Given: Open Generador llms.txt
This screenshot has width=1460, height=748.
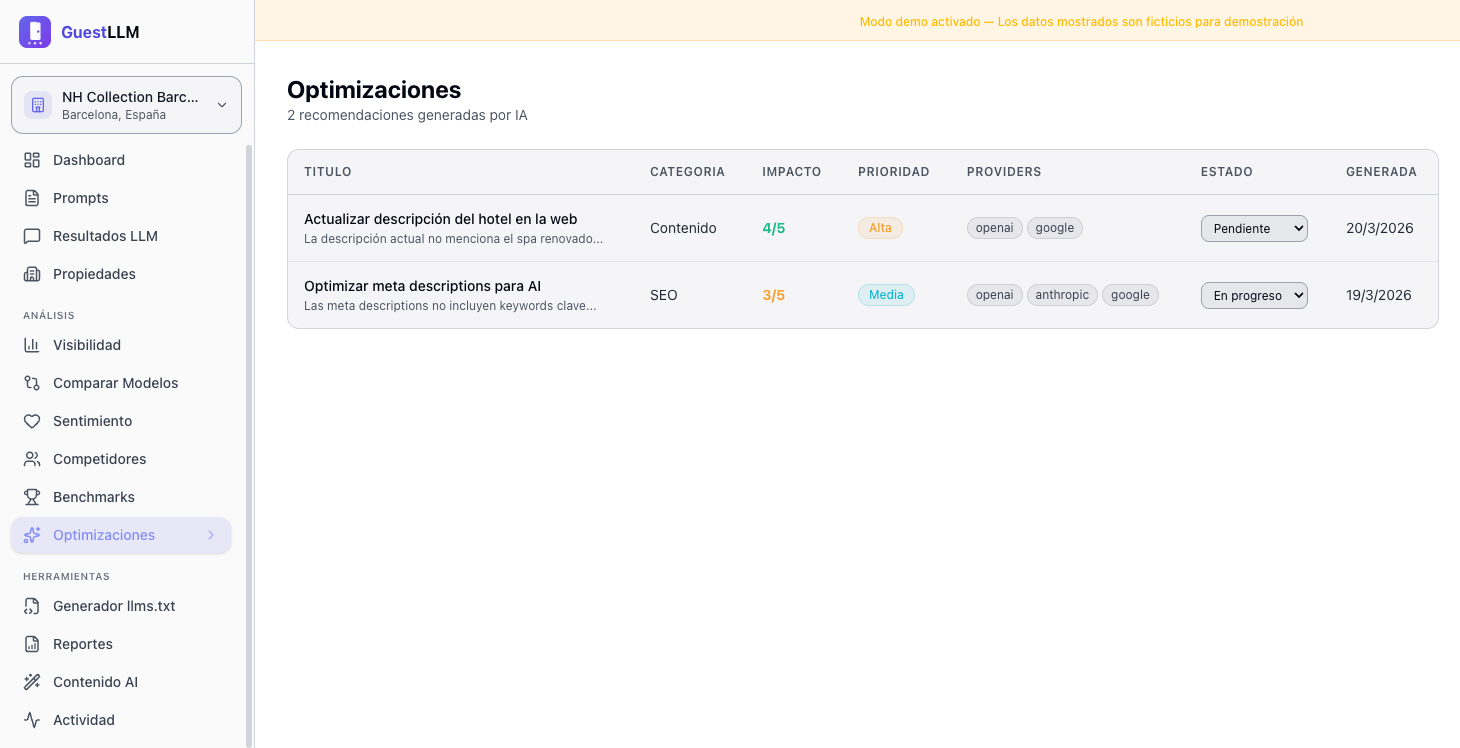Looking at the screenshot, I should pyautogui.click(x=114, y=606).
